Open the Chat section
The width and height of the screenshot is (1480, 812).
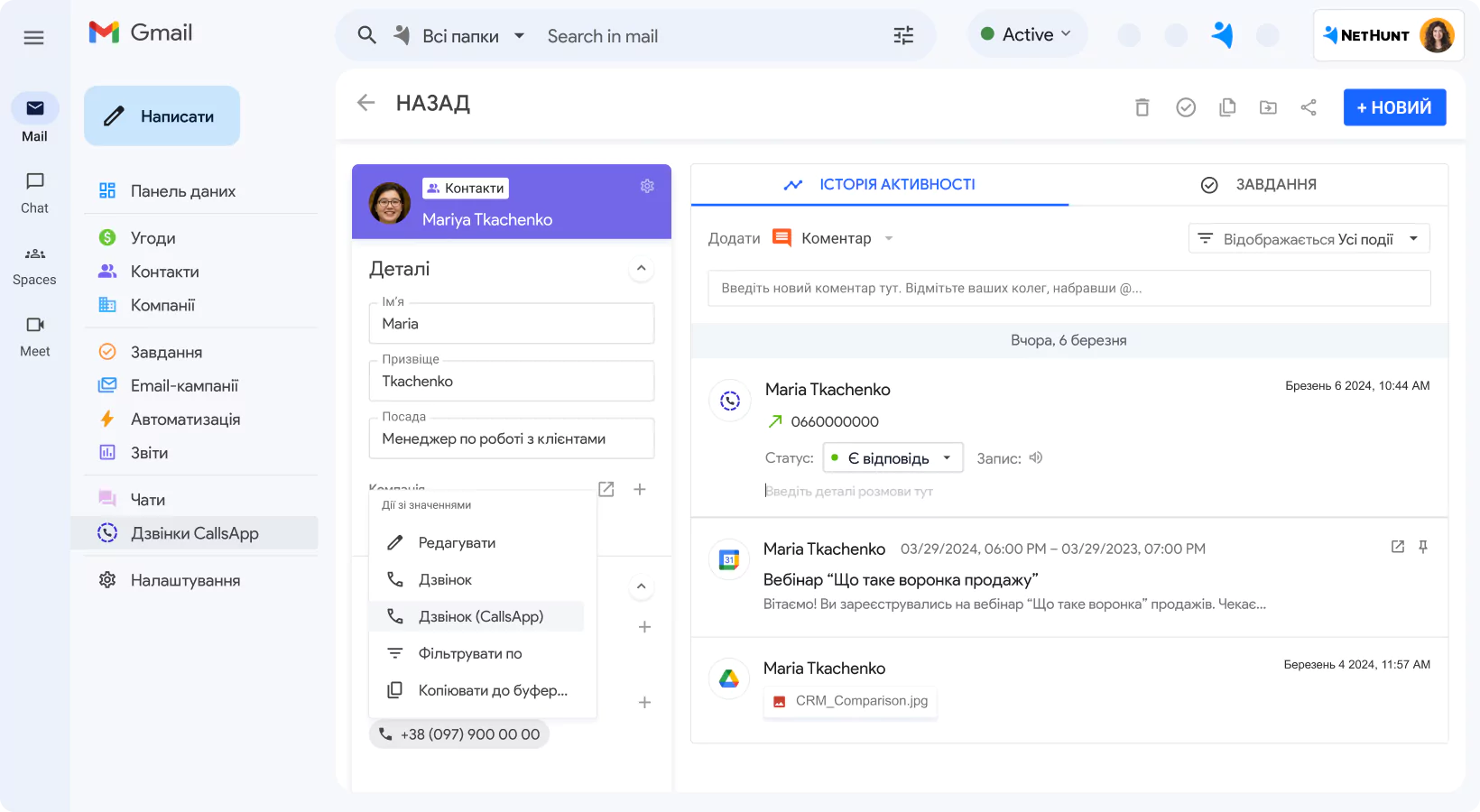click(x=35, y=192)
